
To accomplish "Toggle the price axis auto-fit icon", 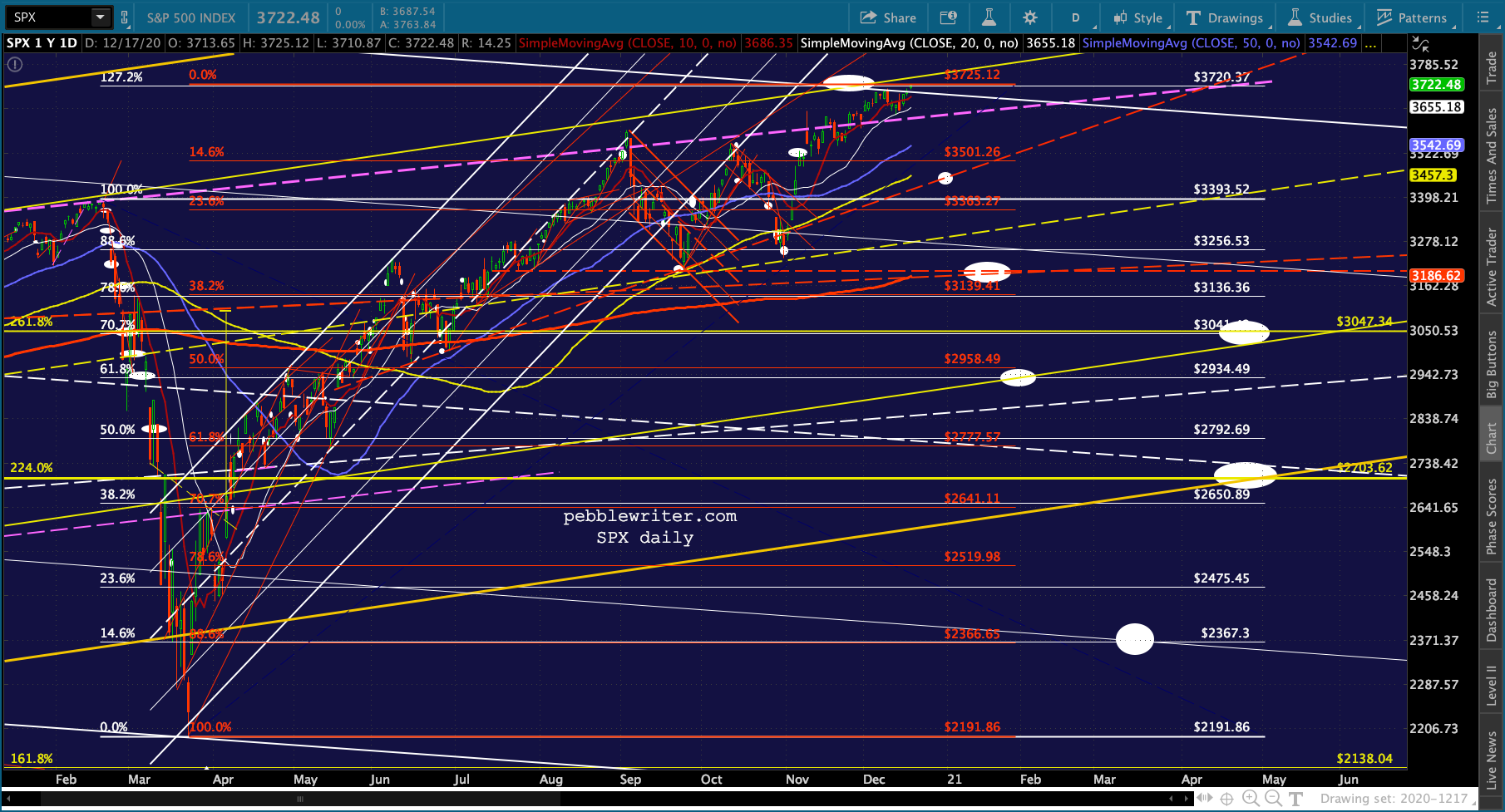I will click(x=1421, y=44).
